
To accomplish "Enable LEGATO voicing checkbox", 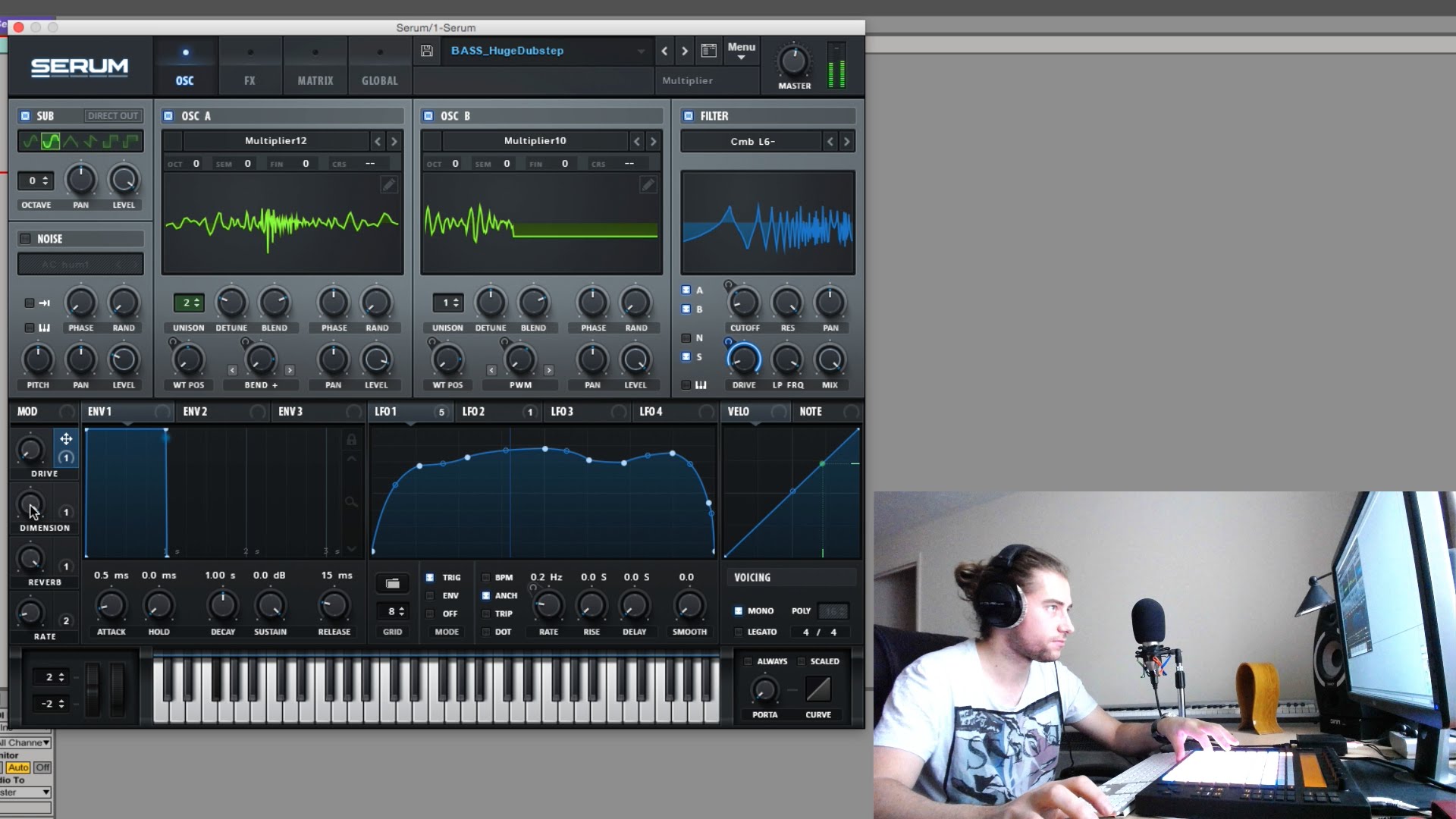I will 738,632.
